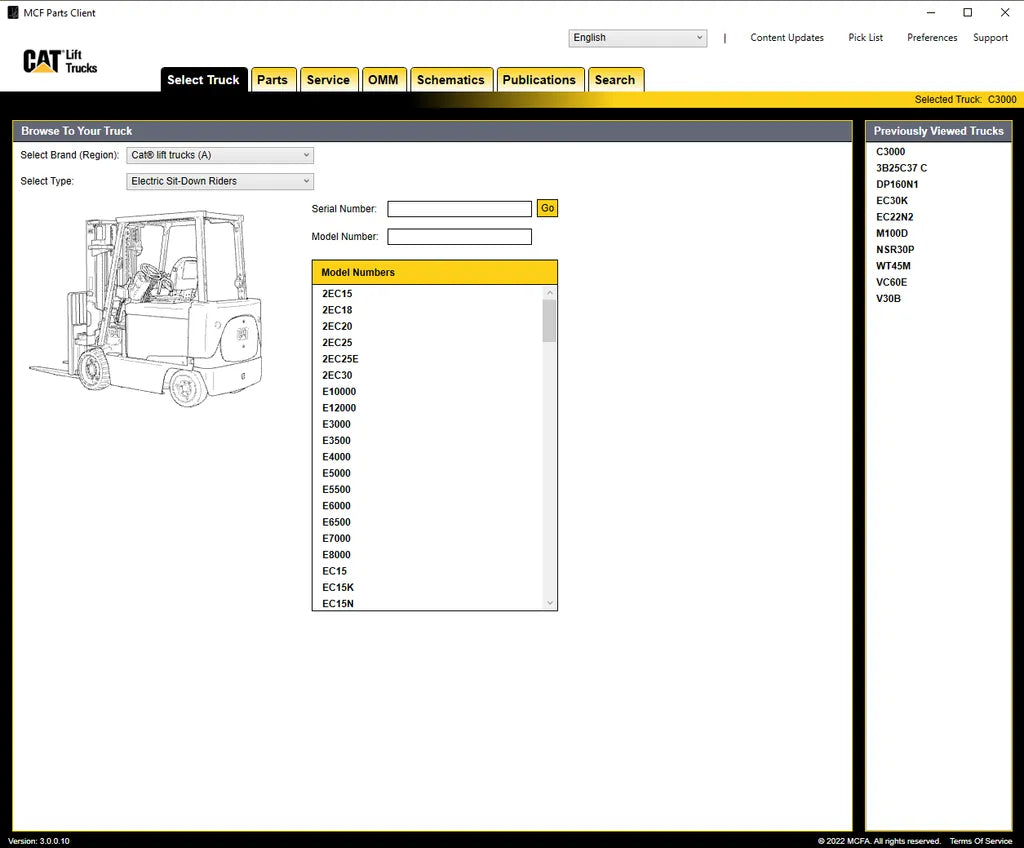This screenshot has height=848, width=1024.
Task: Open the Pick List
Action: pyautogui.click(x=865, y=37)
